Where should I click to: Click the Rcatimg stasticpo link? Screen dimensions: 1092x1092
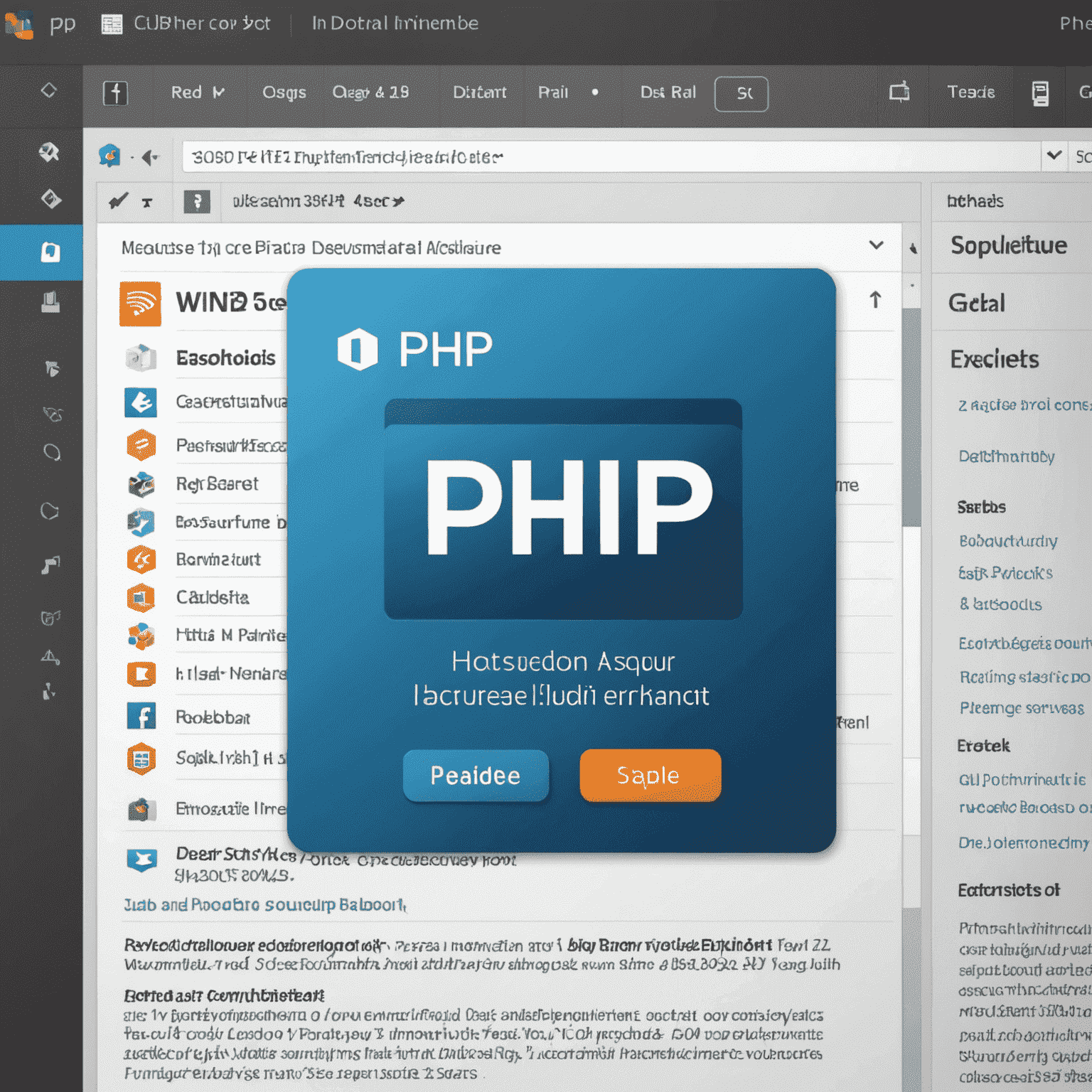[1024, 677]
